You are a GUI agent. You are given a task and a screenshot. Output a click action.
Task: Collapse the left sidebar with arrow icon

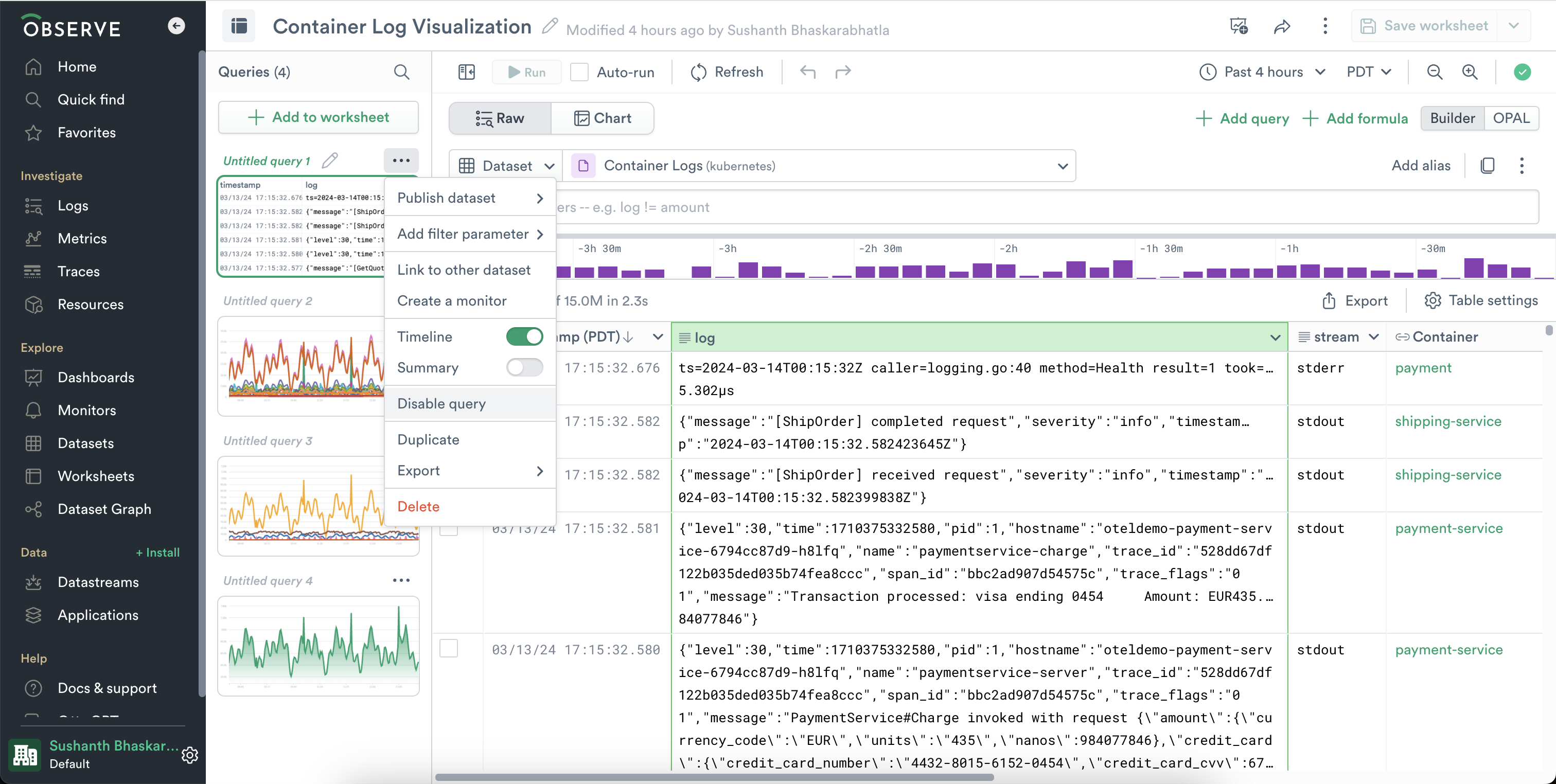176,26
